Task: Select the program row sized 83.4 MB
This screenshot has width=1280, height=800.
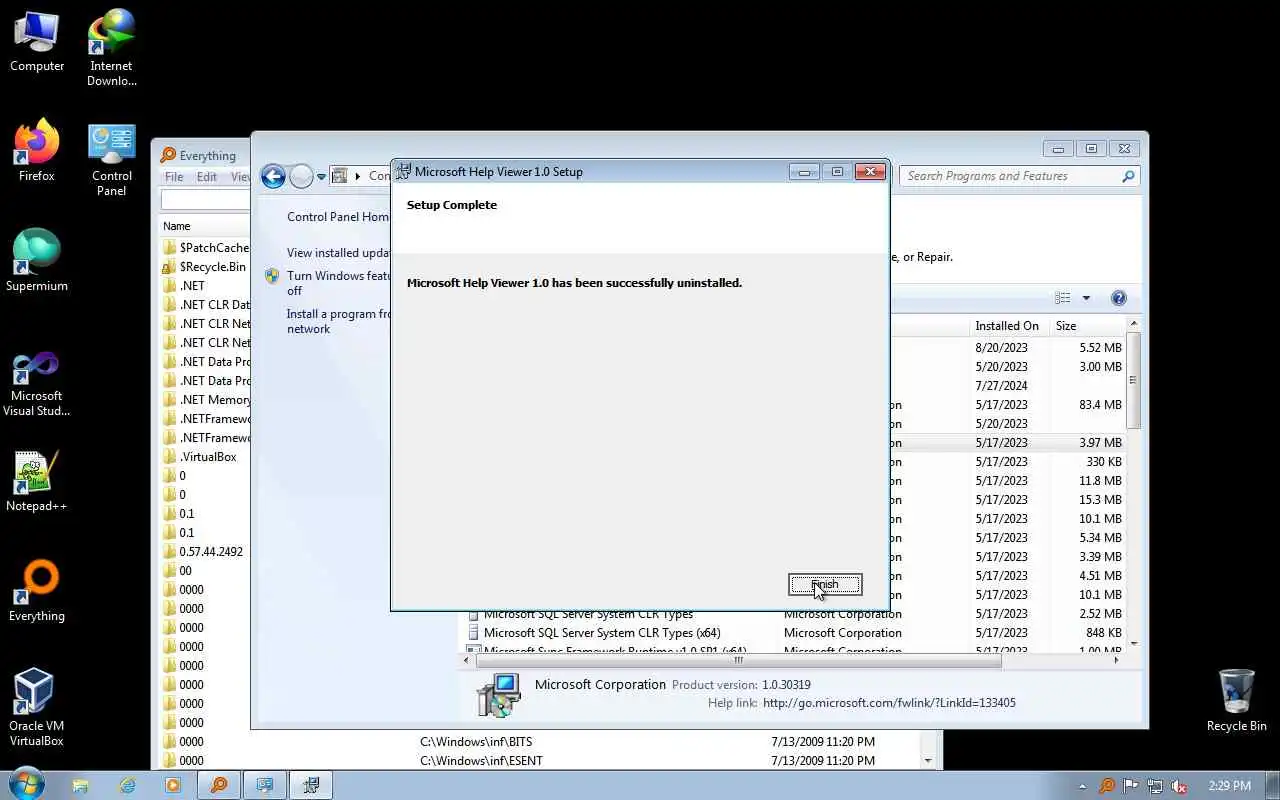Action: tap(1007, 405)
